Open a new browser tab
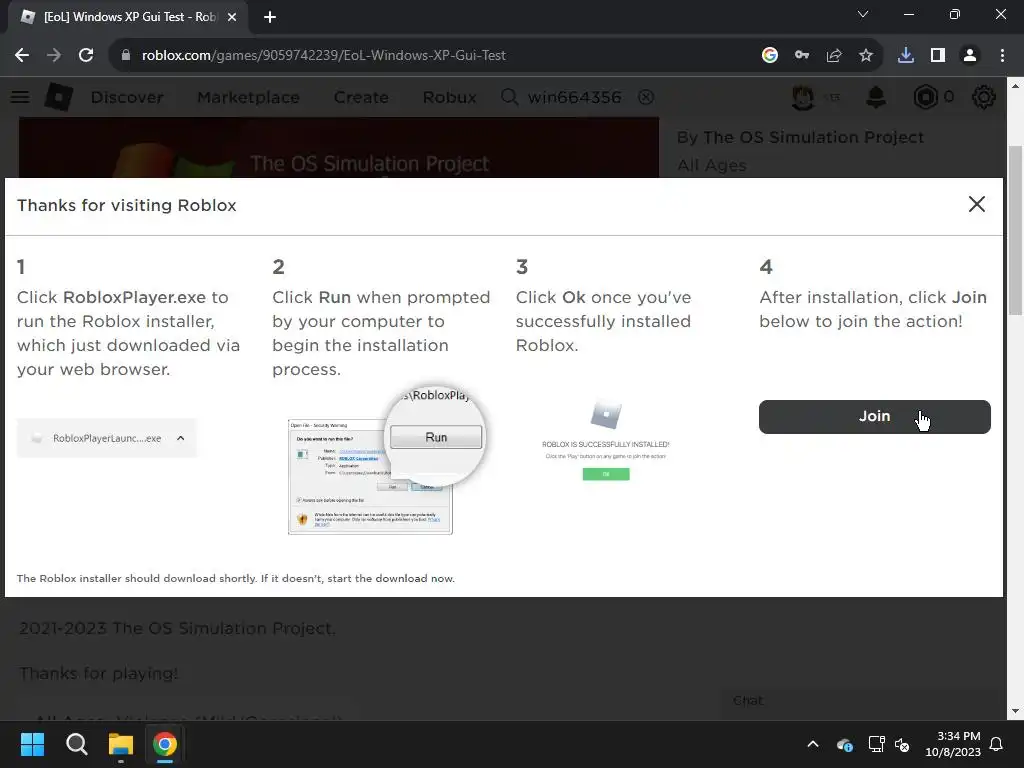The height and width of the screenshot is (768, 1024). [270, 17]
